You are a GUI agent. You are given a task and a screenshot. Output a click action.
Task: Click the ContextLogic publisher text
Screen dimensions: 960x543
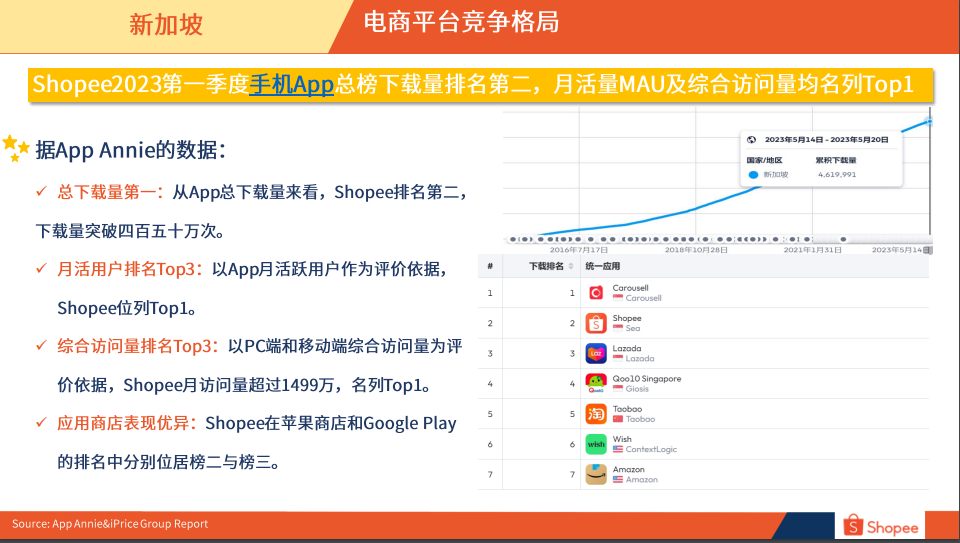tap(651, 449)
